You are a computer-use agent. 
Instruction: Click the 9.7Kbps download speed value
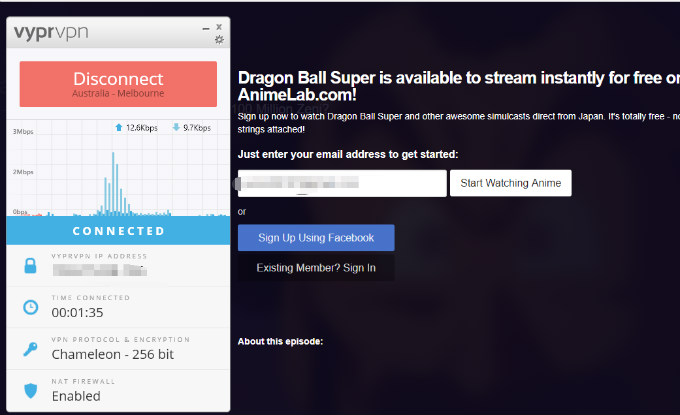(197, 127)
